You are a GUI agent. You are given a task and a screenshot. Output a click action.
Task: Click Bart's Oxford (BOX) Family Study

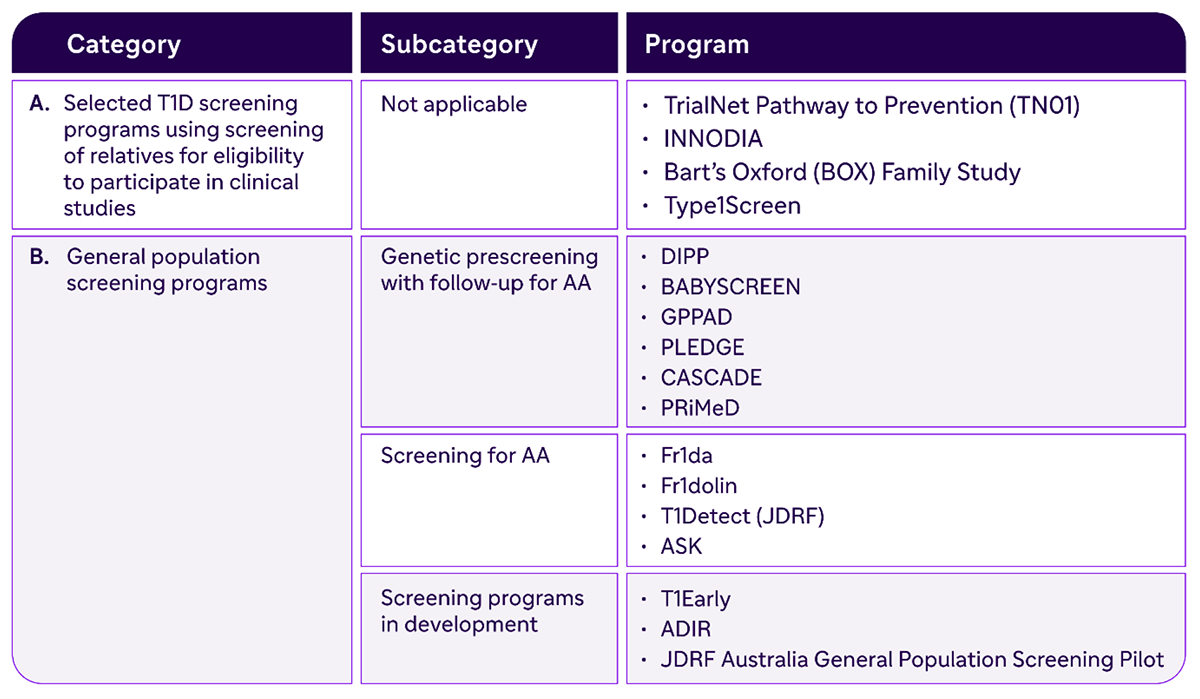[842, 172]
